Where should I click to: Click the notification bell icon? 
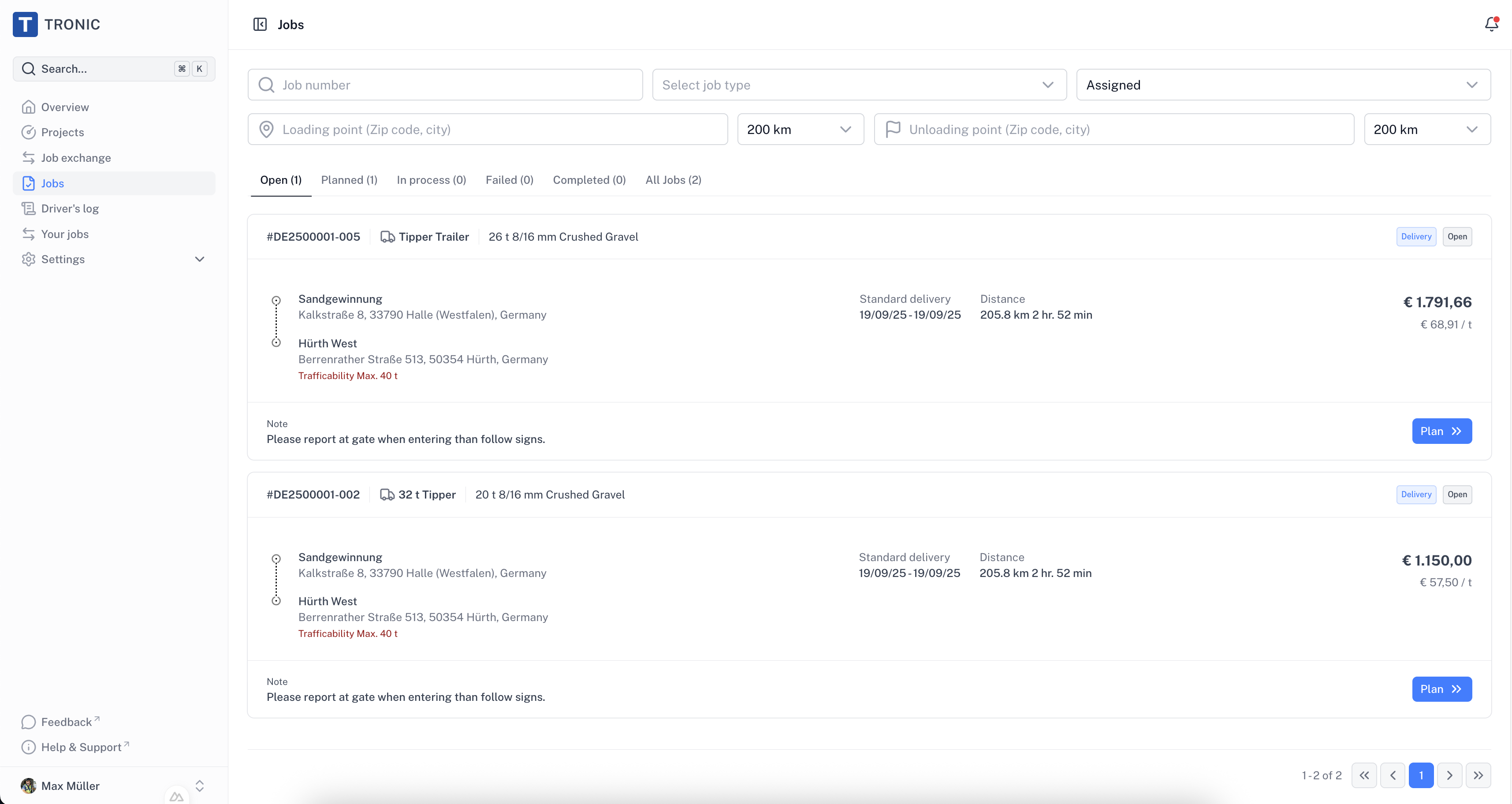pos(1491,24)
